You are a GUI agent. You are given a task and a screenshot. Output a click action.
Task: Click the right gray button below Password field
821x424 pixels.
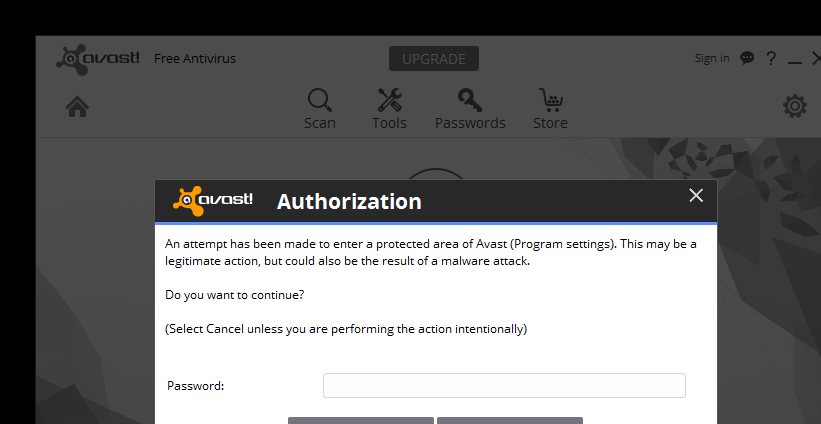[509, 419]
